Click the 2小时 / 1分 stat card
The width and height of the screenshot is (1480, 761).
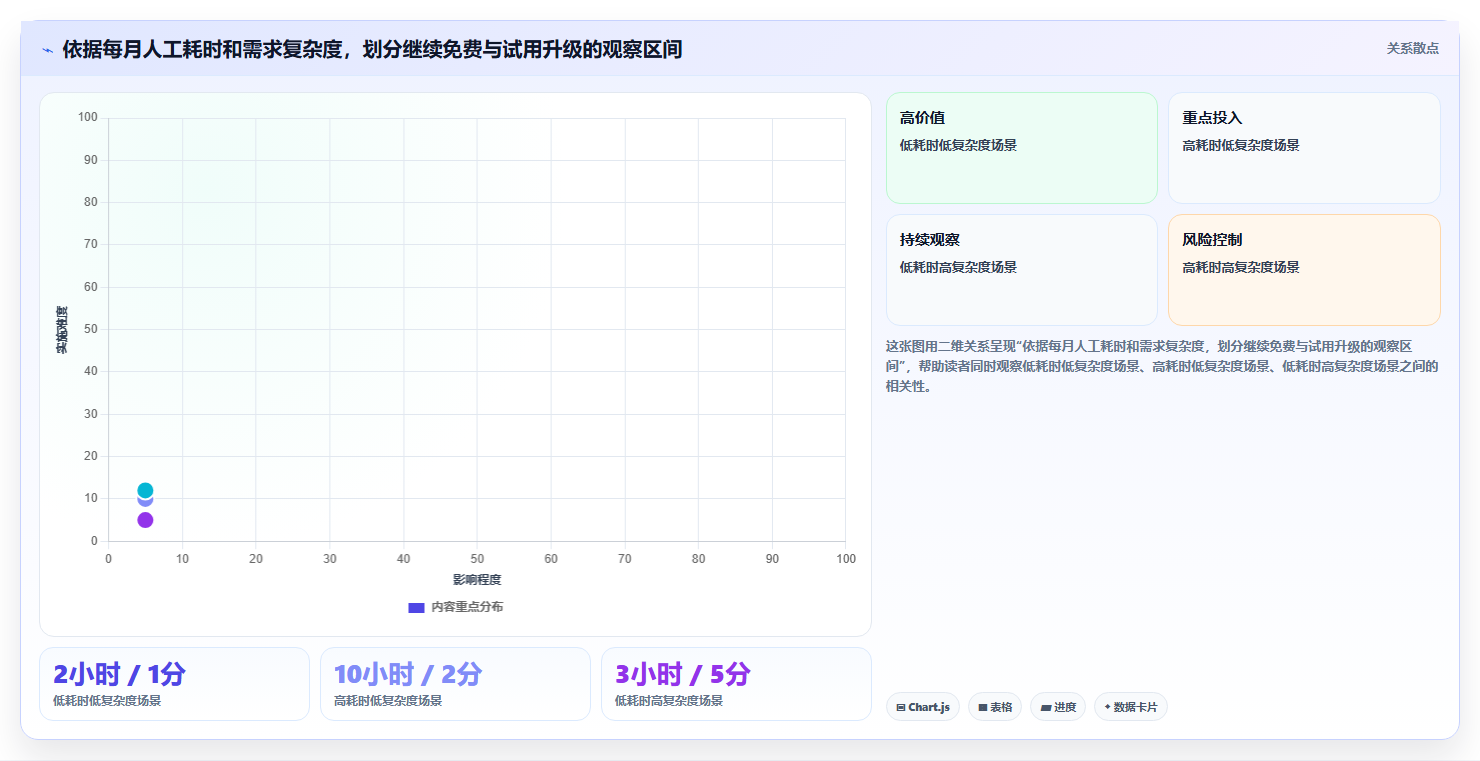tap(174, 684)
